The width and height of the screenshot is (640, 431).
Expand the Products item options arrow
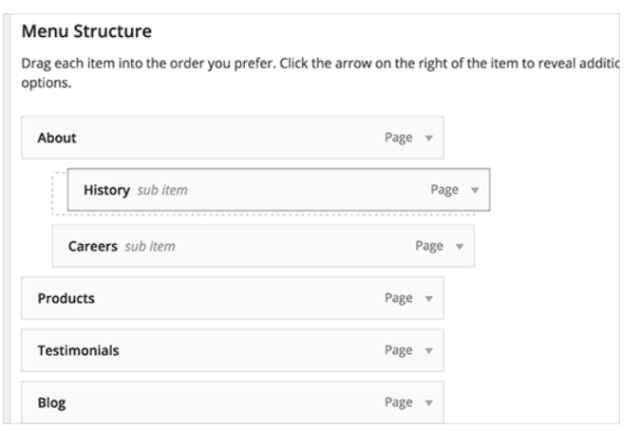tap(429, 299)
